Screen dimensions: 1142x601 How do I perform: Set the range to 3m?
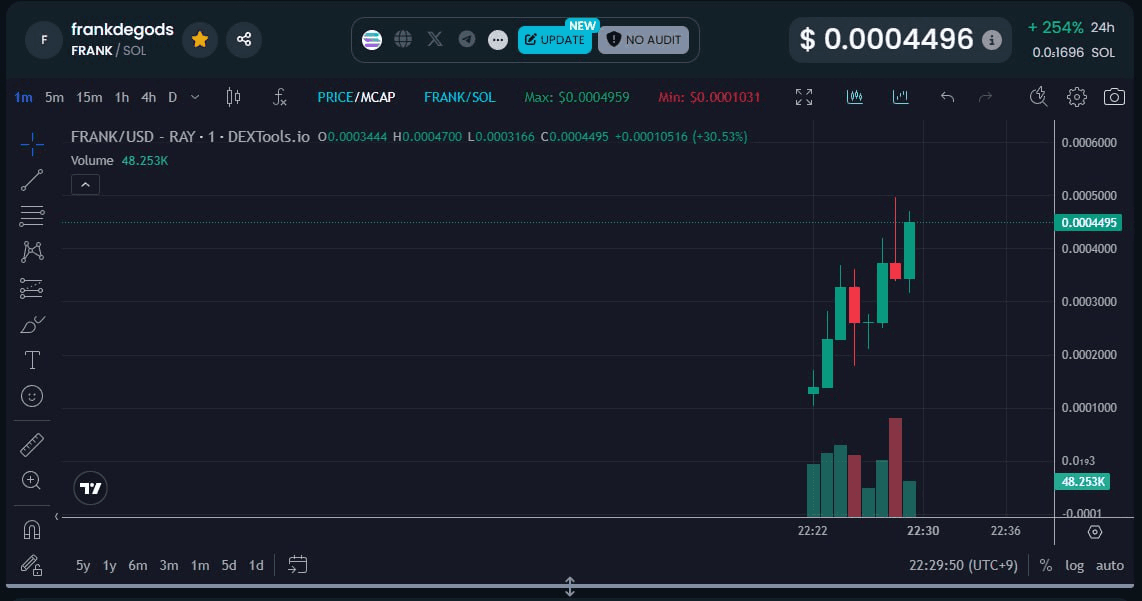point(169,565)
